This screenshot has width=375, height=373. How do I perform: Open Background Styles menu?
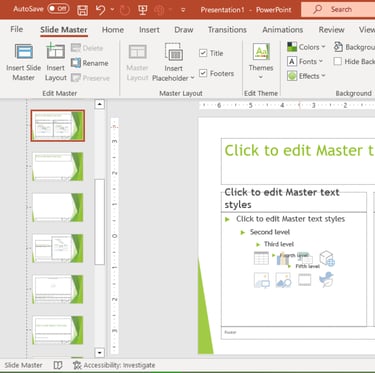(x=354, y=47)
